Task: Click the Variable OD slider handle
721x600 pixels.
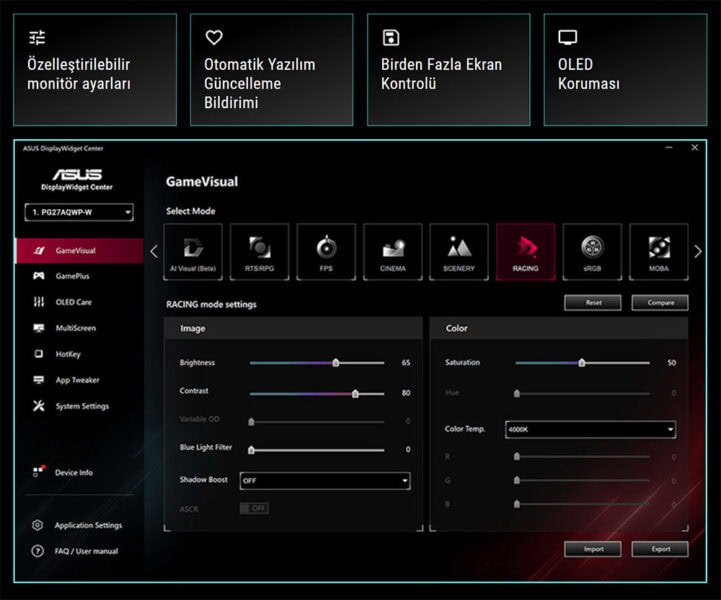Action: [251, 422]
